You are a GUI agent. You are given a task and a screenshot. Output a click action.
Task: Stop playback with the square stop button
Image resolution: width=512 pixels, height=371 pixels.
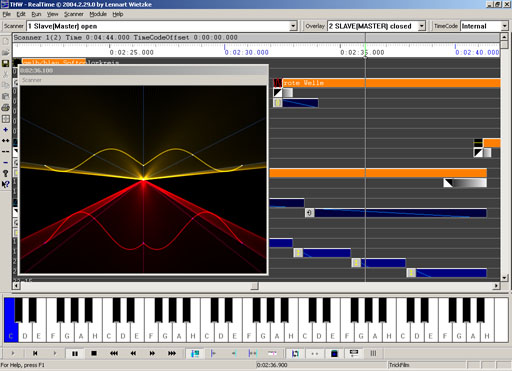click(94, 353)
